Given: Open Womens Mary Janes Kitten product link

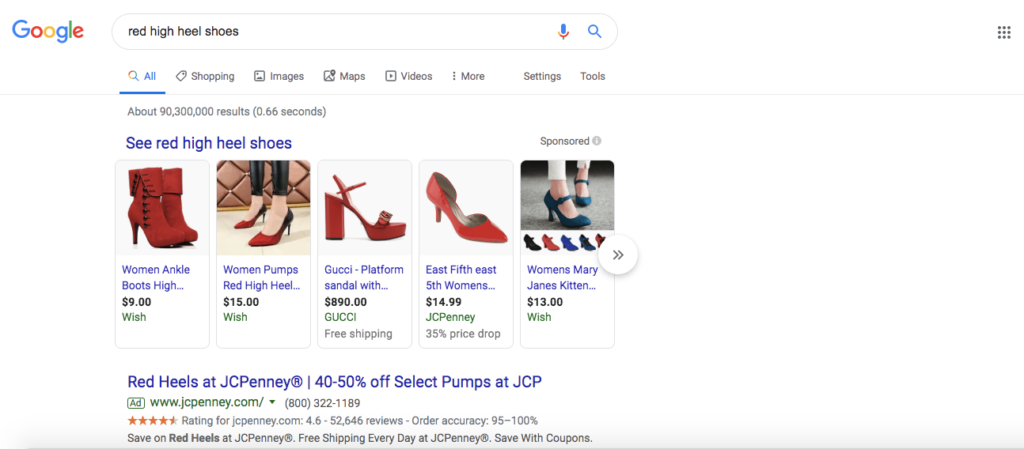Looking at the screenshot, I should tap(562, 277).
